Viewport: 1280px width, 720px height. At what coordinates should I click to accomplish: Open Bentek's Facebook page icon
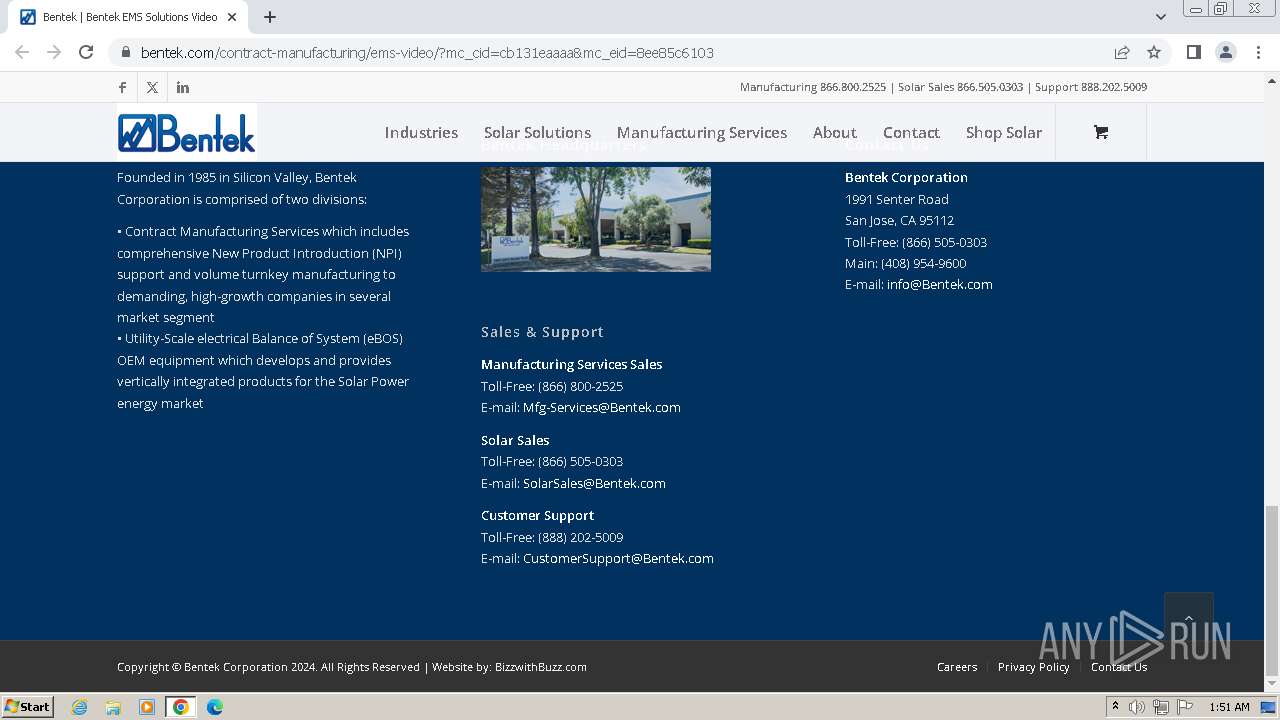click(122, 87)
